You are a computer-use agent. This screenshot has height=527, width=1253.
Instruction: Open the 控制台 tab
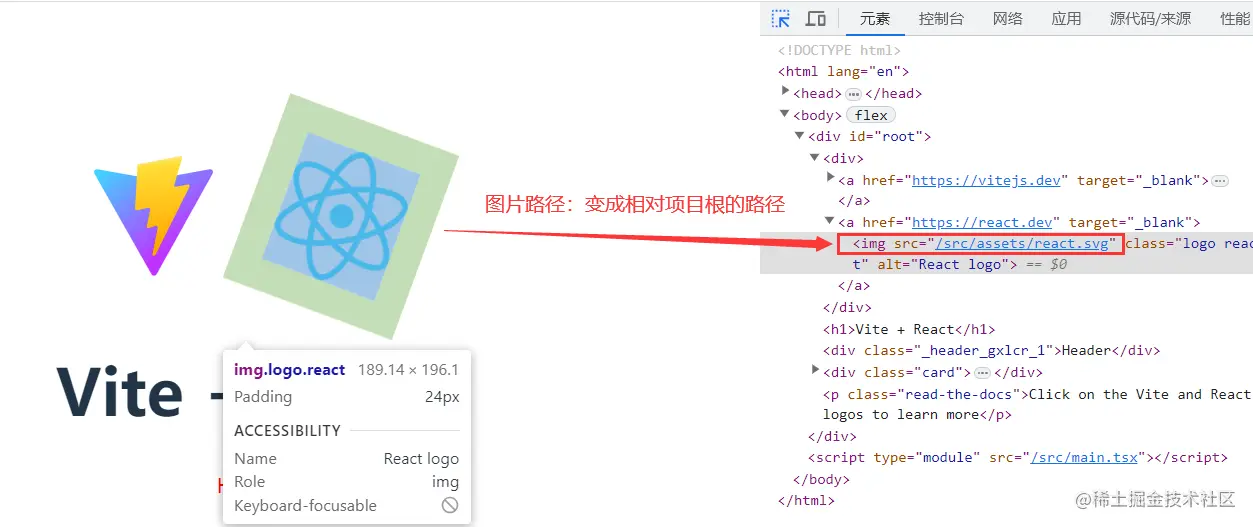[x=941, y=18]
